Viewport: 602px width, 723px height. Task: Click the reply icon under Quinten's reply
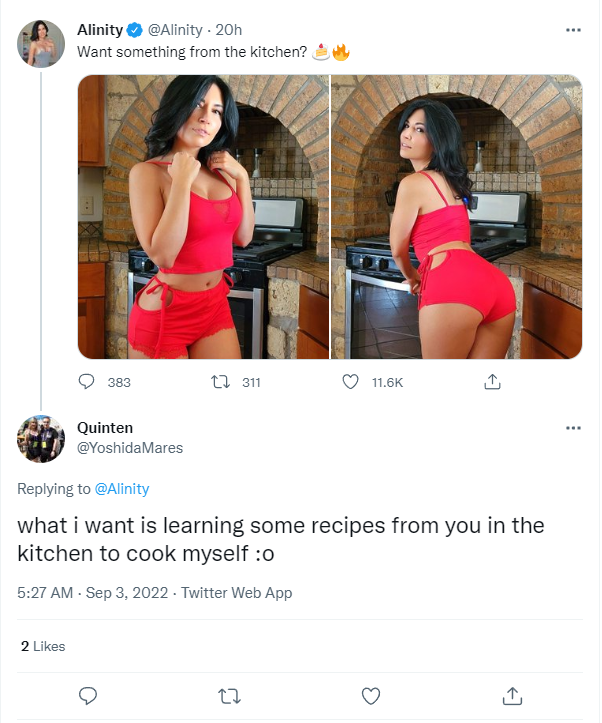(88, 696)
